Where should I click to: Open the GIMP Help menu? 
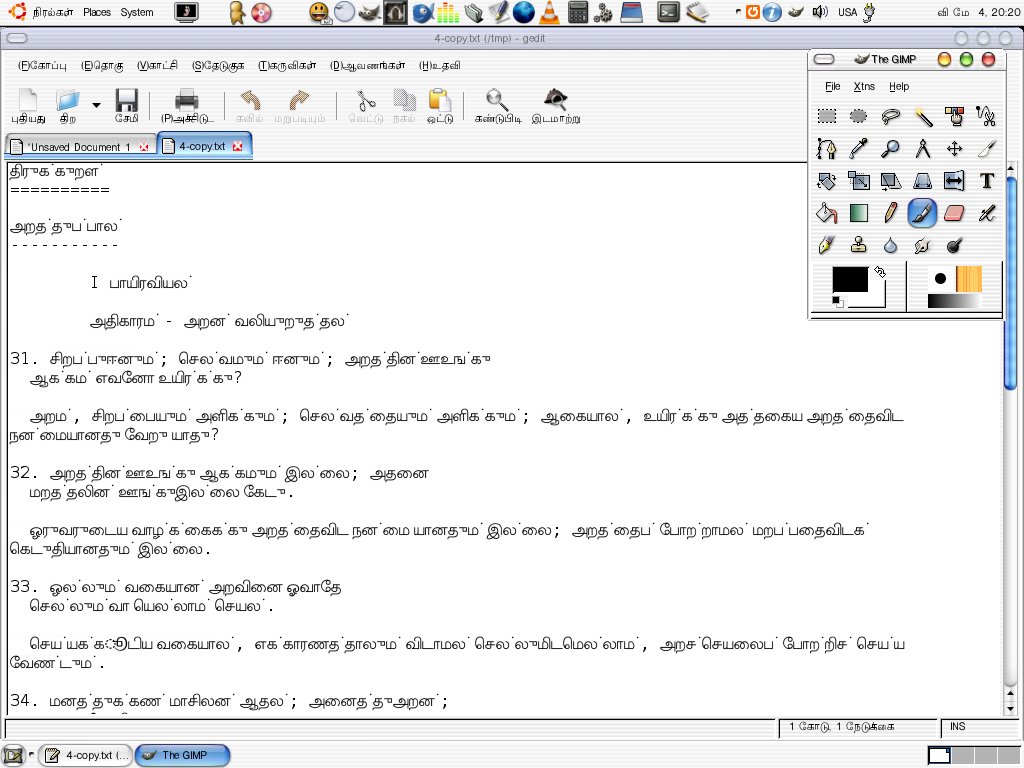pyautogui.click(x=899, y=86)
